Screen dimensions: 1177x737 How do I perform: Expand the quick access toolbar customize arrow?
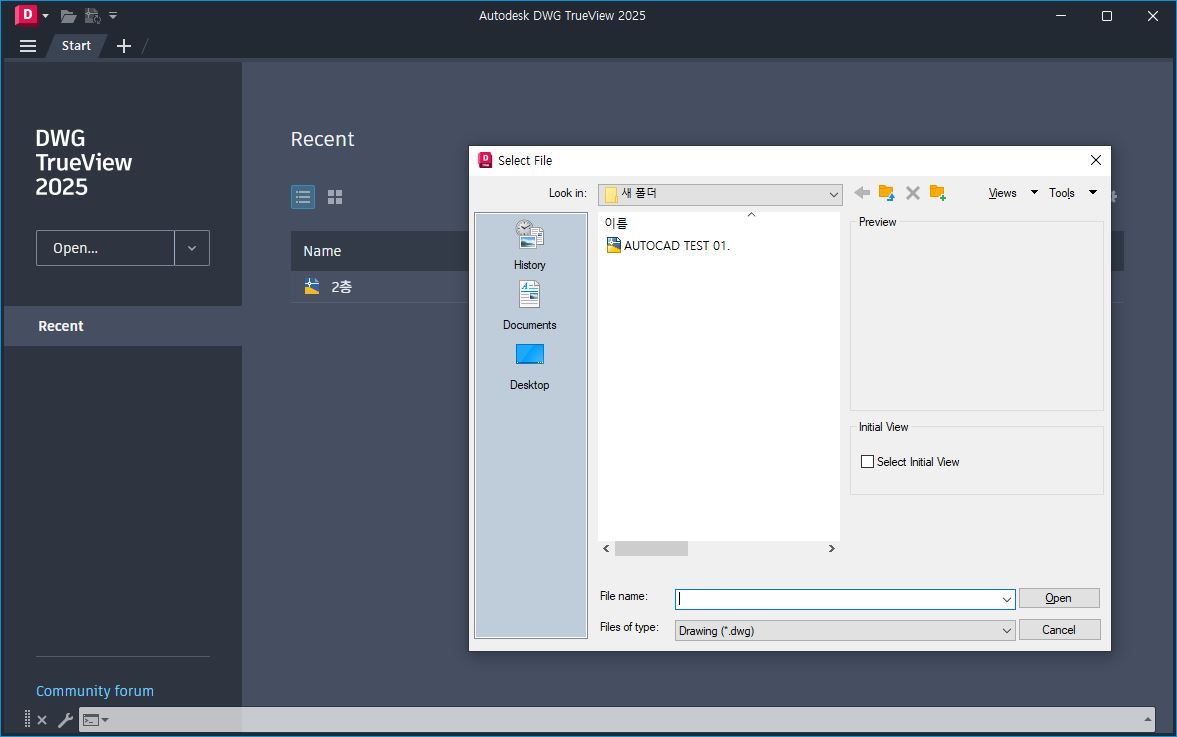pos(113,15)
